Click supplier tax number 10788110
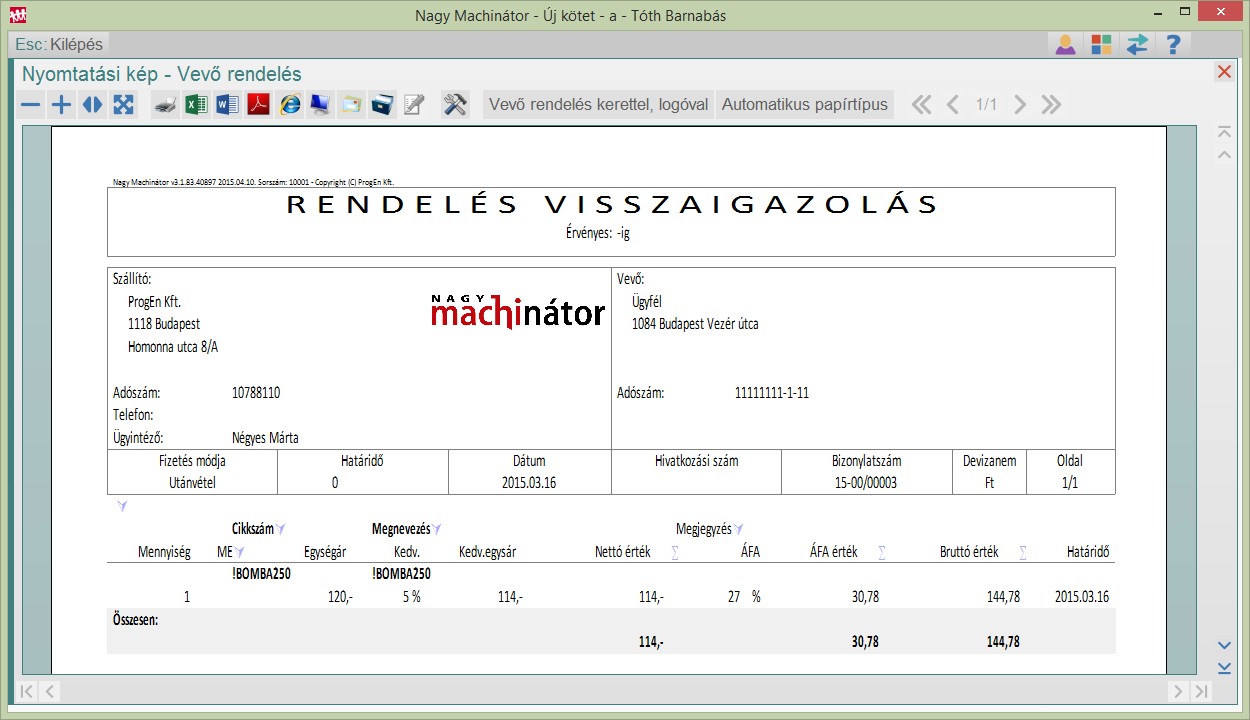This screenshot has width=1250, height=720. (256, 393)
